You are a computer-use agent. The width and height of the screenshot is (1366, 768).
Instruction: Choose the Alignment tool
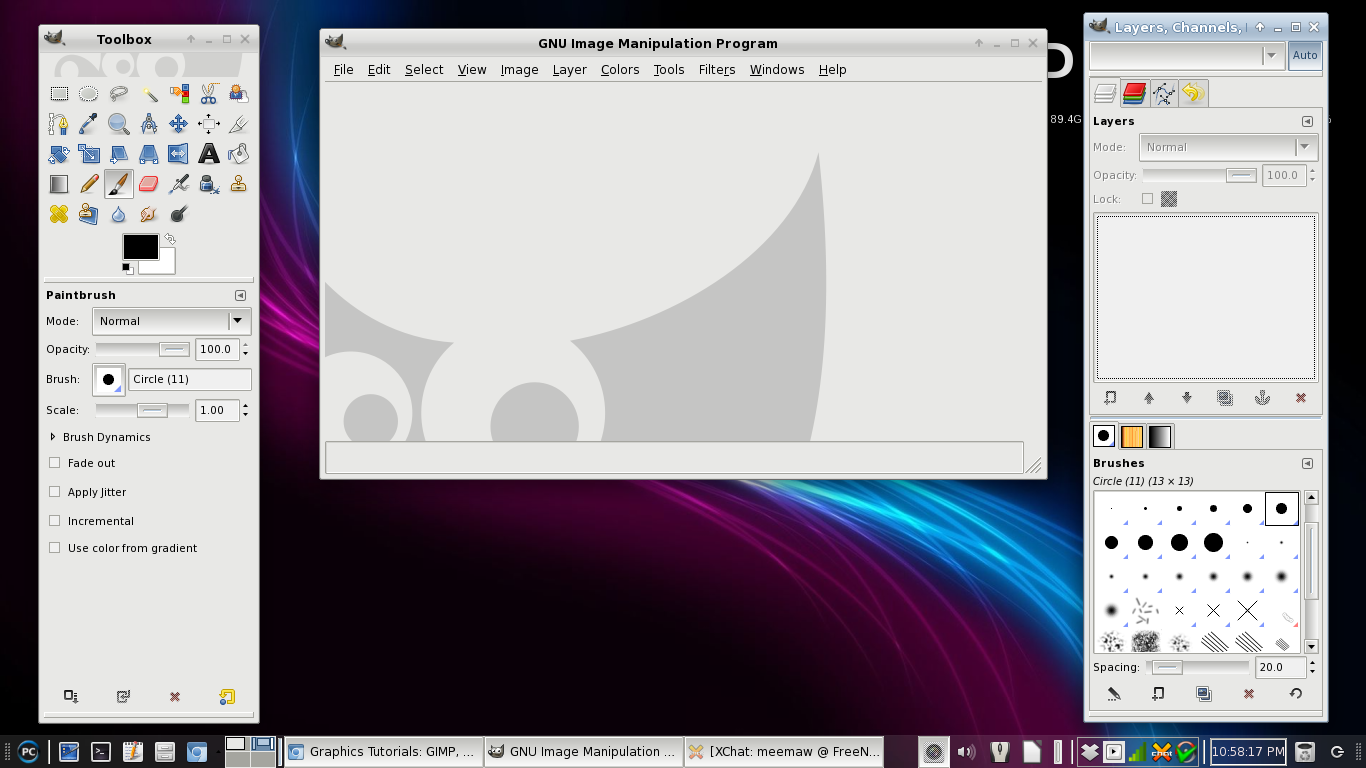209,124
